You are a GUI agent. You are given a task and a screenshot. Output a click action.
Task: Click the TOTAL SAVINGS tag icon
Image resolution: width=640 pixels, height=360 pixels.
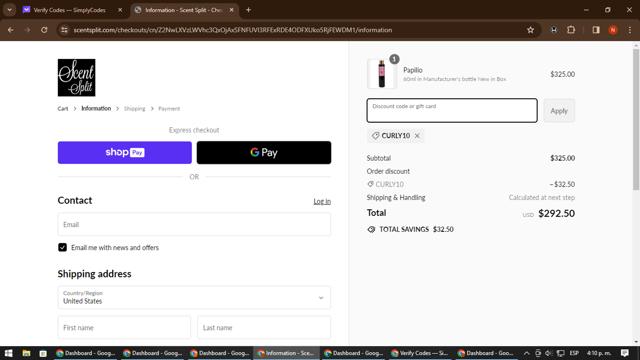pyautogui.click(x=371, y=229)
